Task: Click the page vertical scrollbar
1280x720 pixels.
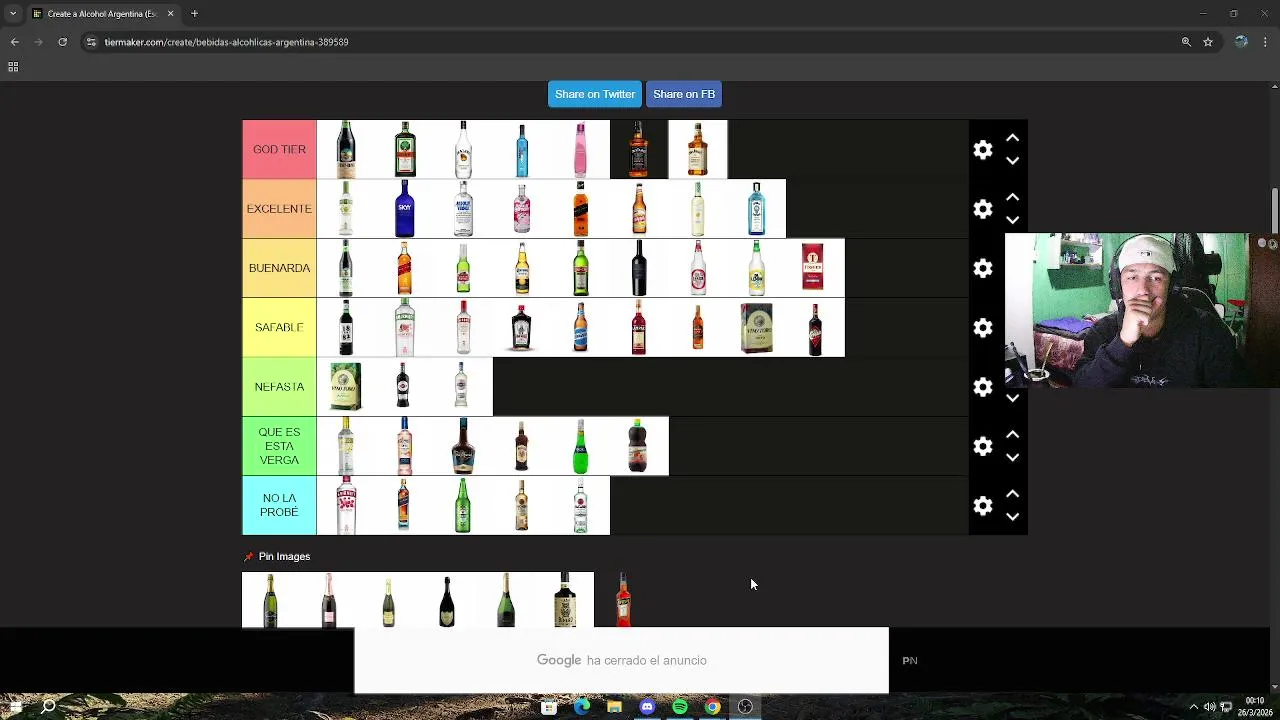Action: (1274, 210)
